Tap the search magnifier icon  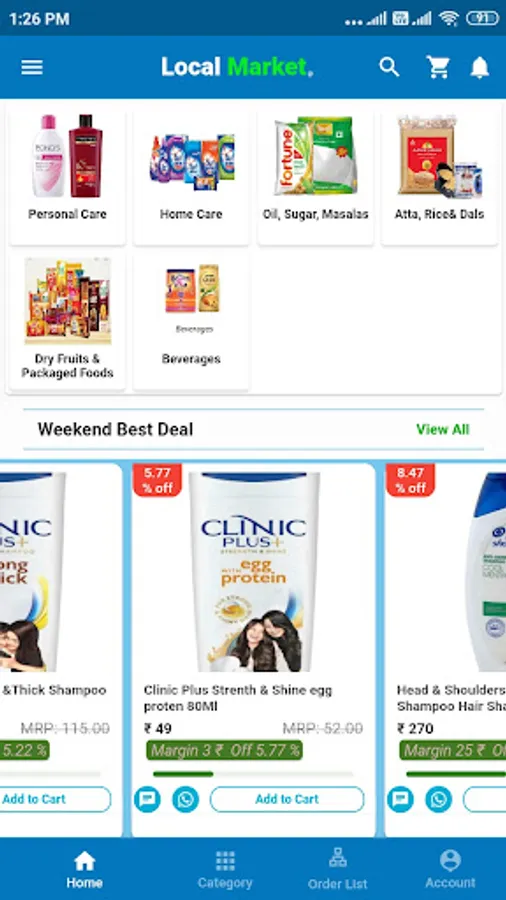pyautogui.click(x=389, y=67)
